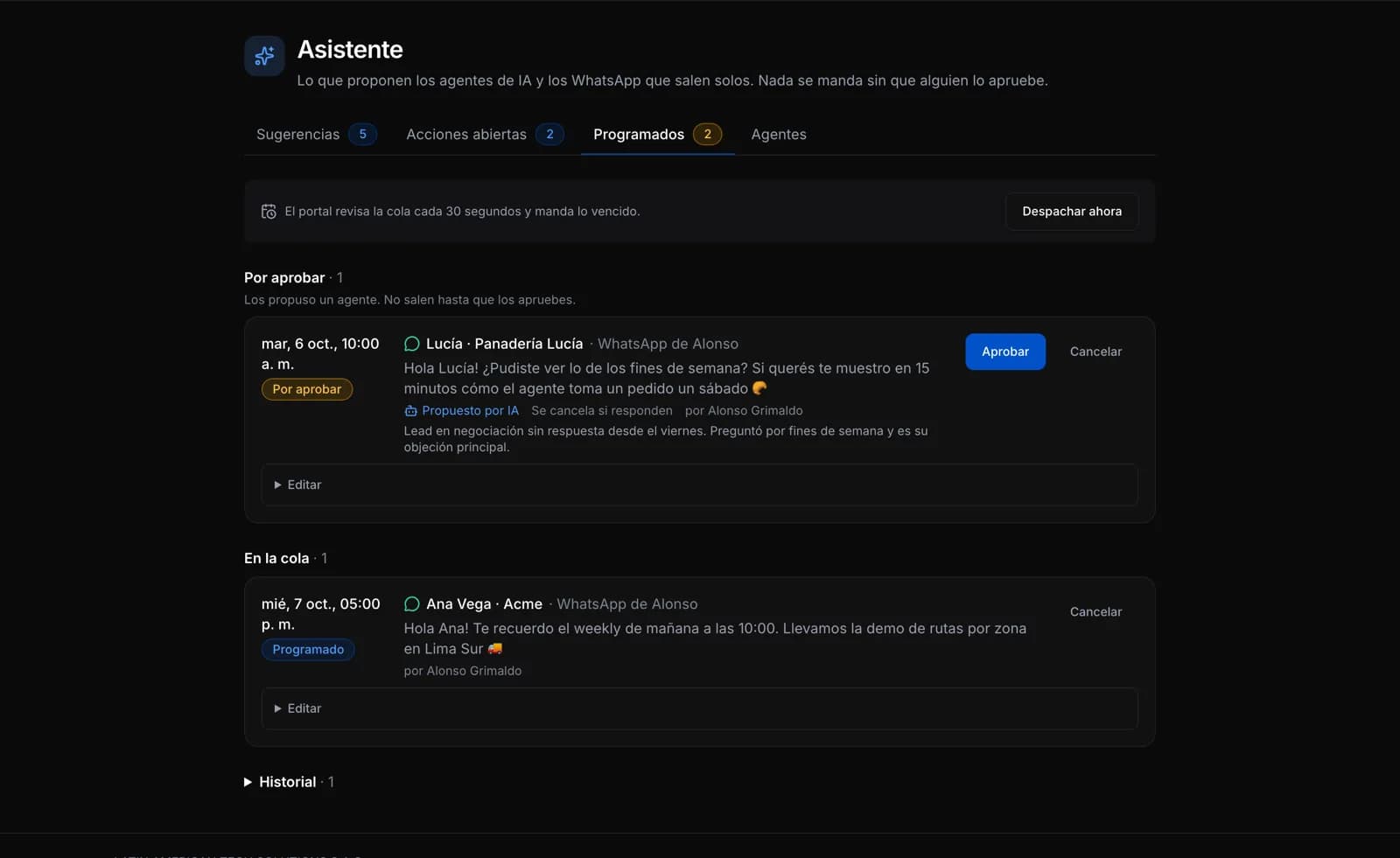The height and width of the screenshot is (858, 1400).
Task: Click the 'Lead en negociación sin respuesta' note
Action: pos(666,439)
